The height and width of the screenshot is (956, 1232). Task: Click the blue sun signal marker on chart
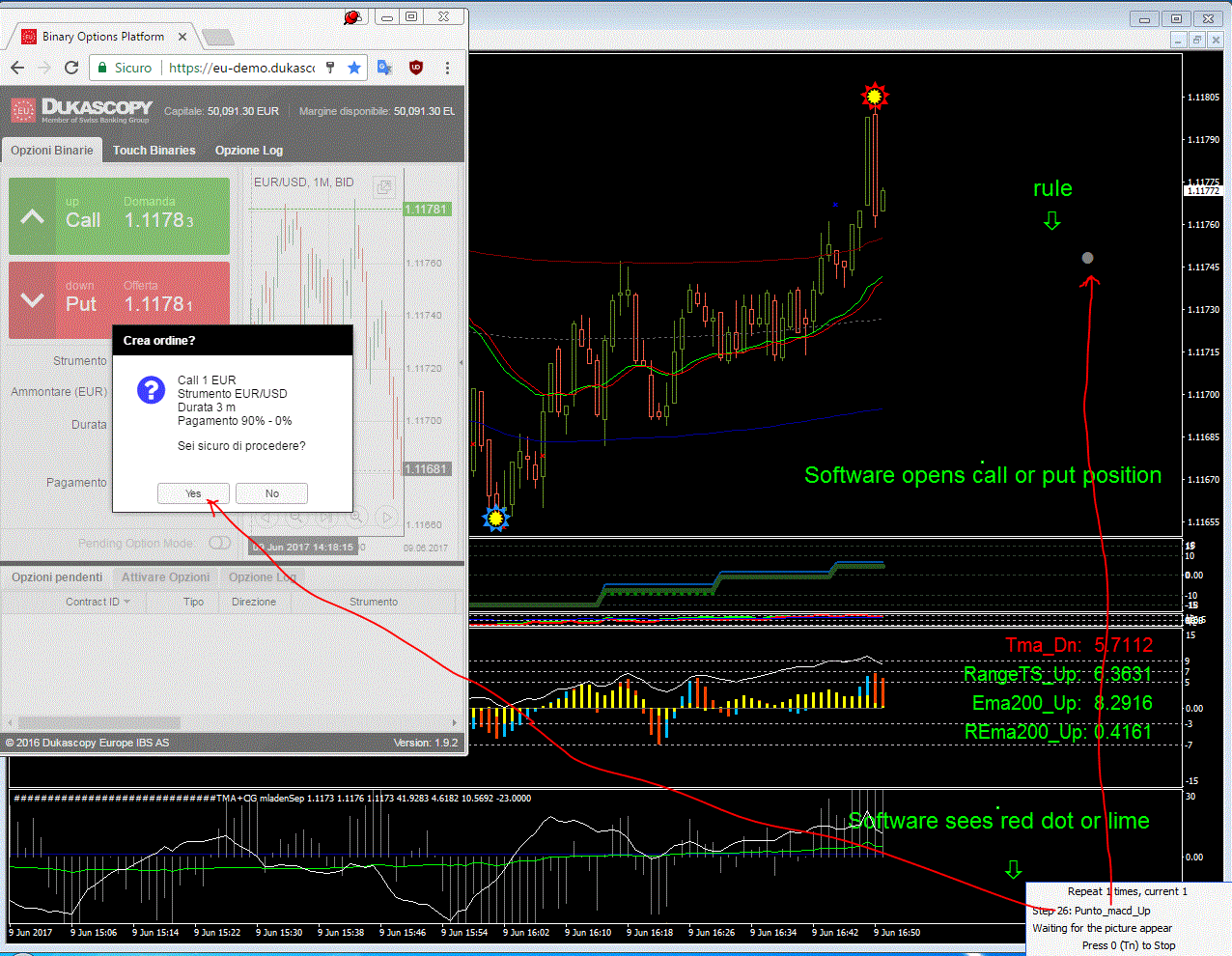tap(495, 519)
